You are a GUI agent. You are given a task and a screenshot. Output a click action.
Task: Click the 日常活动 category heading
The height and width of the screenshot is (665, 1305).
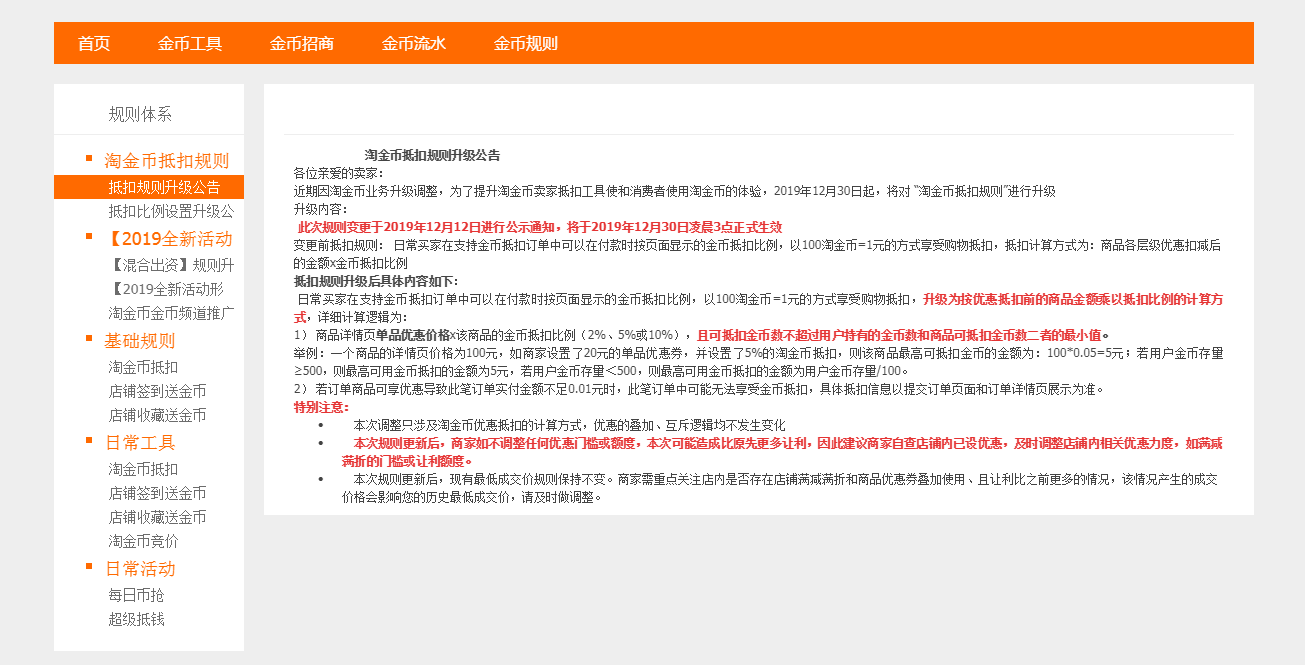(x=140, y=569)
